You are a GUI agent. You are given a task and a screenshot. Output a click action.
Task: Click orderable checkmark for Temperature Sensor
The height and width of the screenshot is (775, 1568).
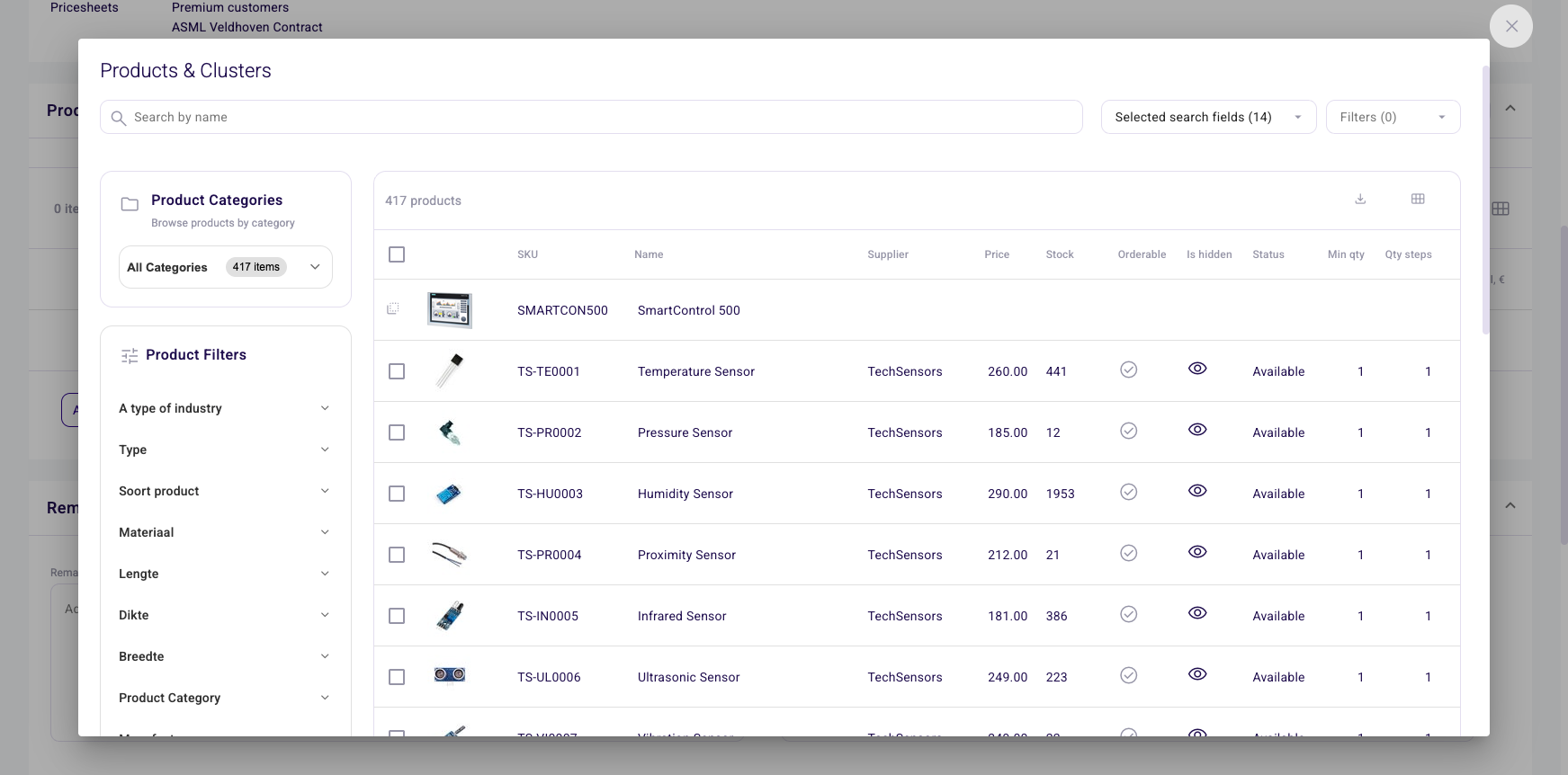tap(1128, 370)
